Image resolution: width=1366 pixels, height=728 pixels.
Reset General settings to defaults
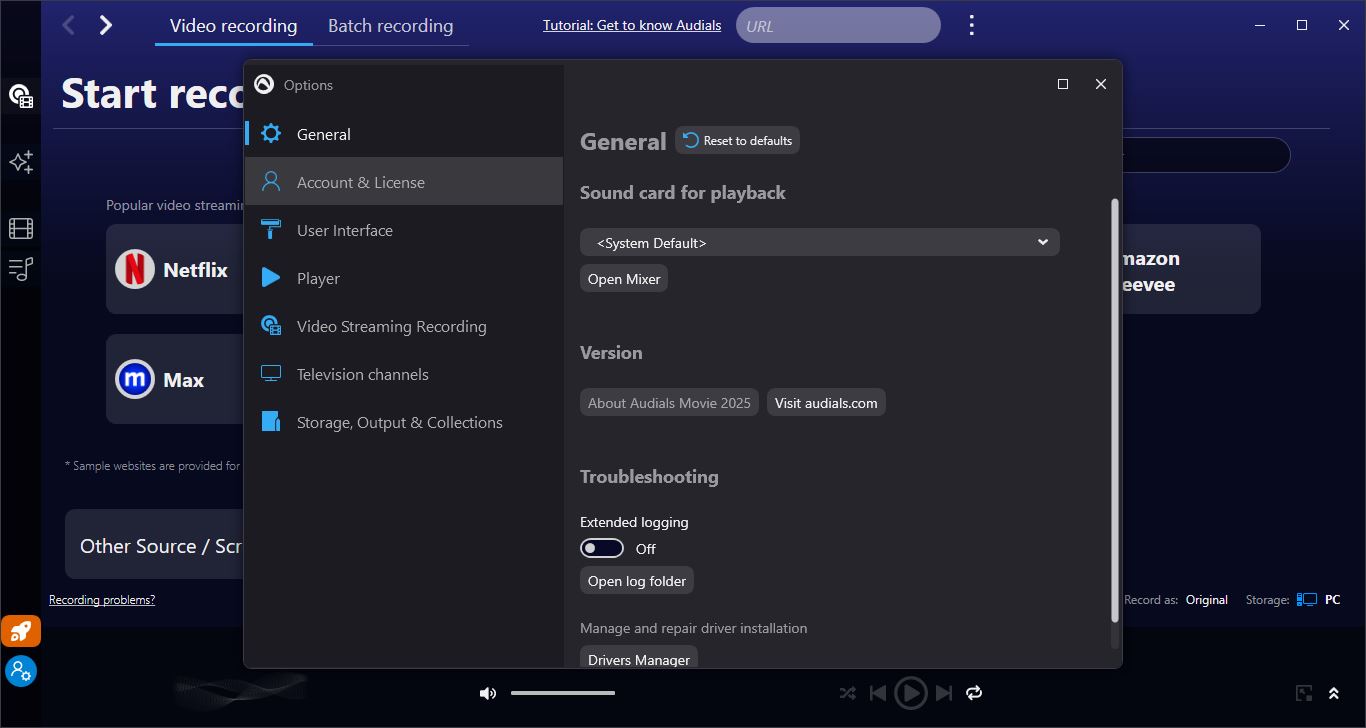tap(738, 141)
